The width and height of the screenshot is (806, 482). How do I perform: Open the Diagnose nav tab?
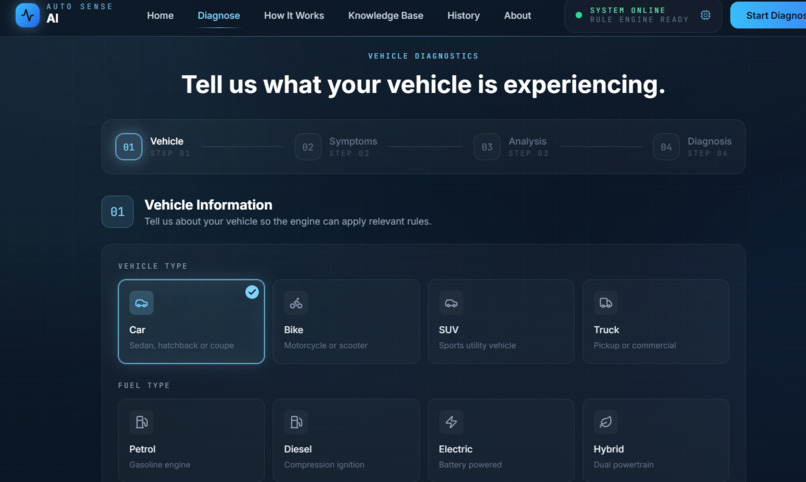pos(218,15)
